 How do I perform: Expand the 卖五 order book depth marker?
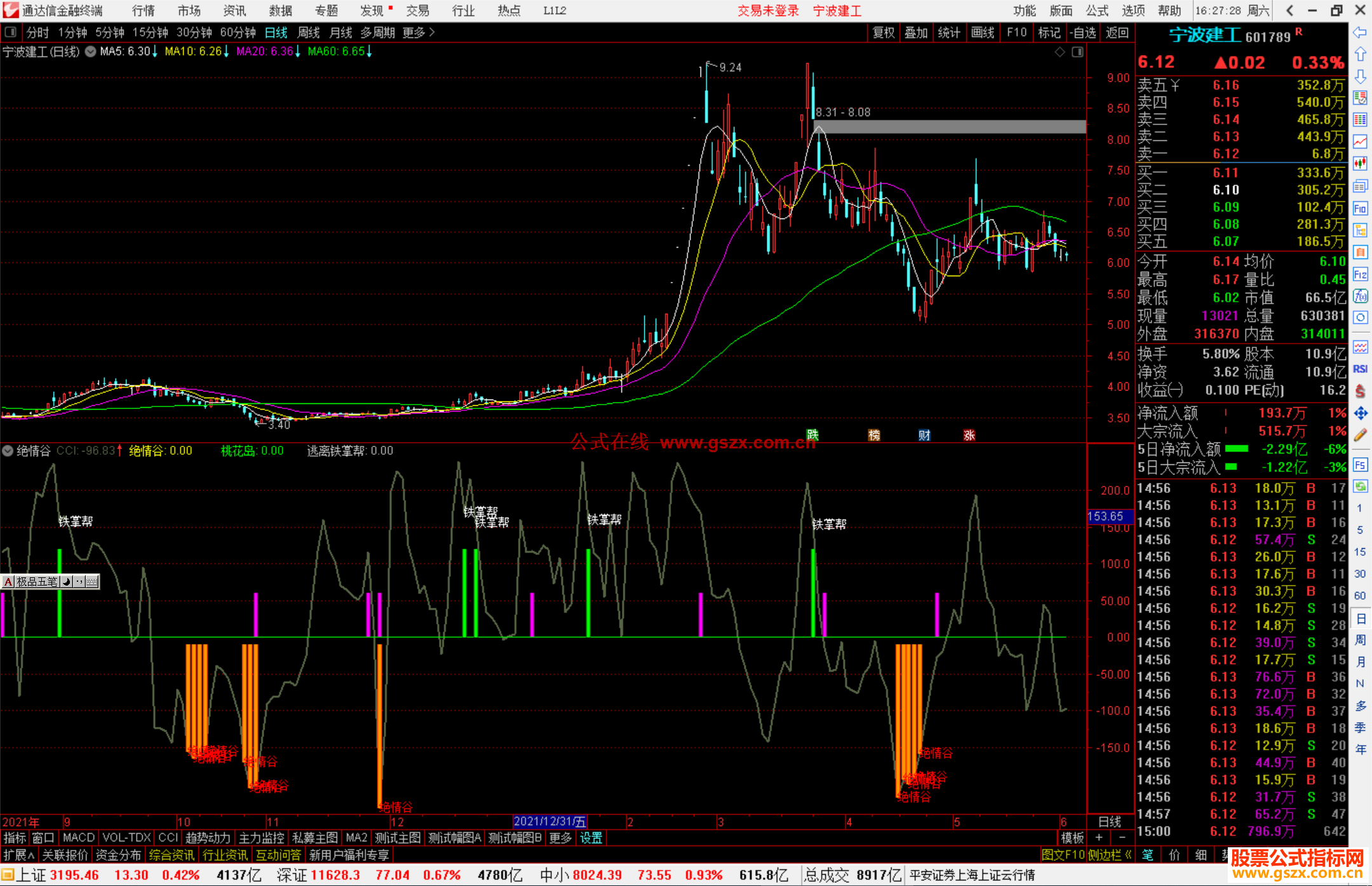point(1175,85)
